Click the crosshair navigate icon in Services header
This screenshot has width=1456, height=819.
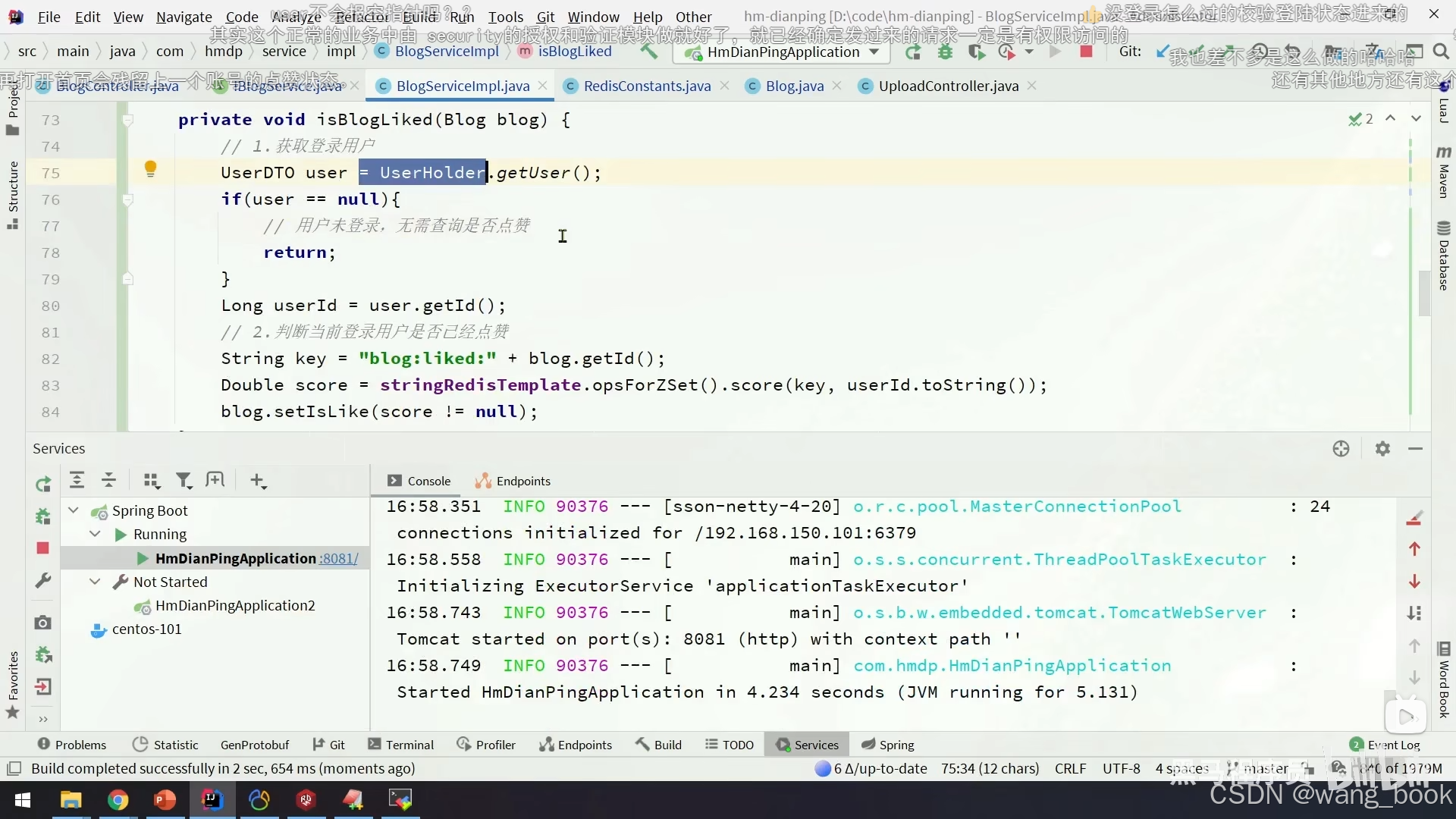click(x=1341, y=448)
